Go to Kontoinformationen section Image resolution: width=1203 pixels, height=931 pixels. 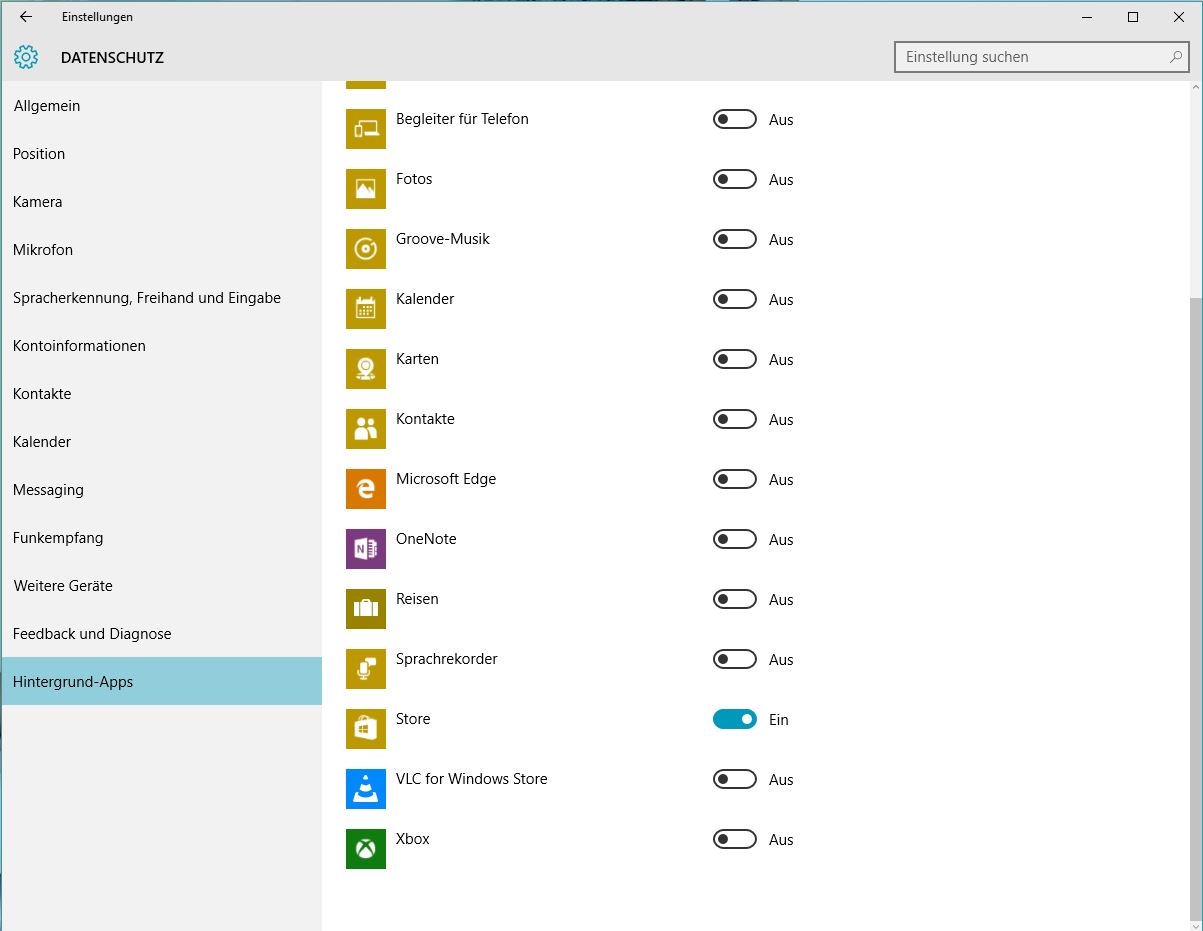point(161,346)
